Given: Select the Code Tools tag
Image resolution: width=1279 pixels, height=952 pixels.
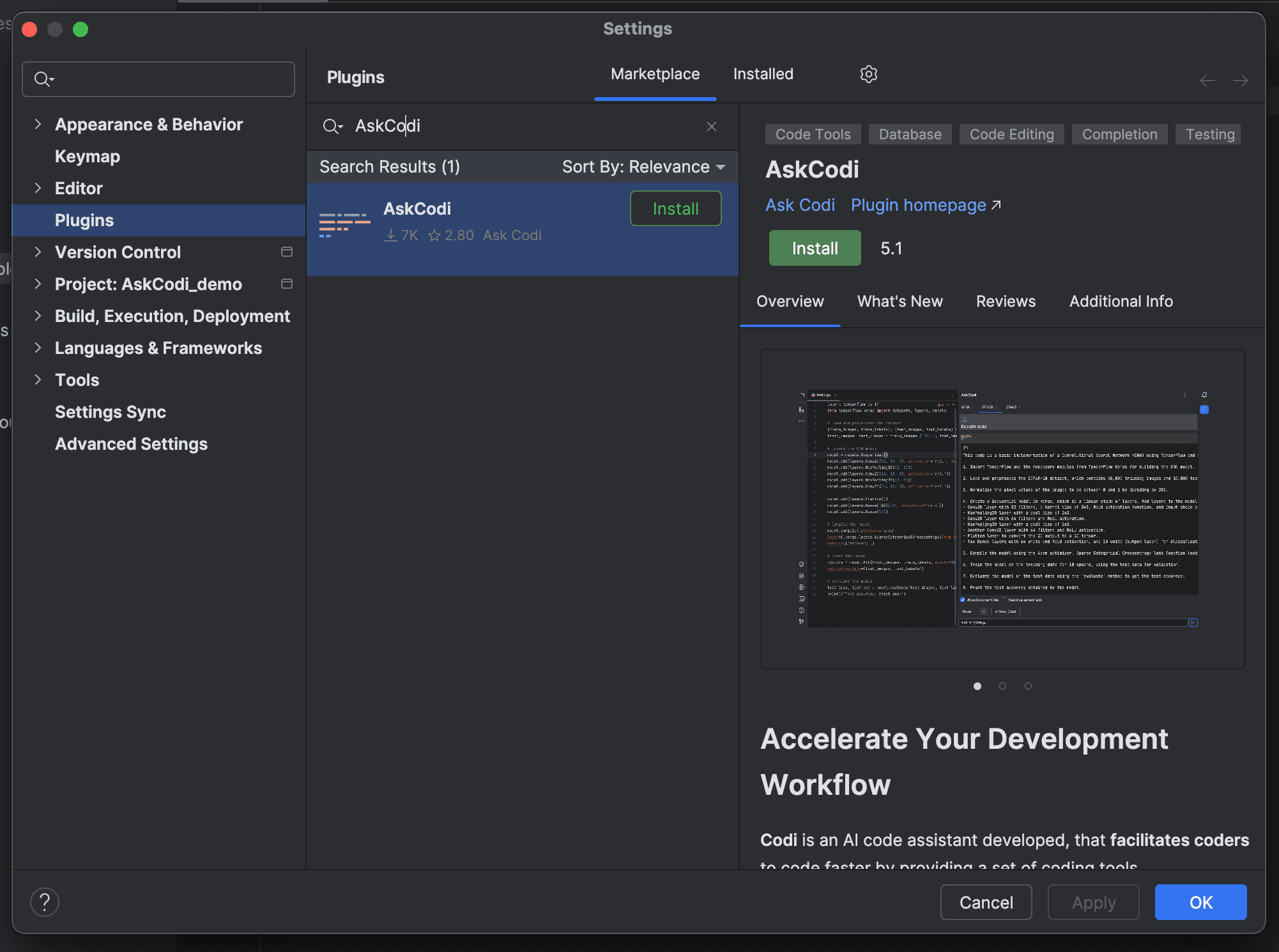Looking at the screenshot, I should click(813, 134).
